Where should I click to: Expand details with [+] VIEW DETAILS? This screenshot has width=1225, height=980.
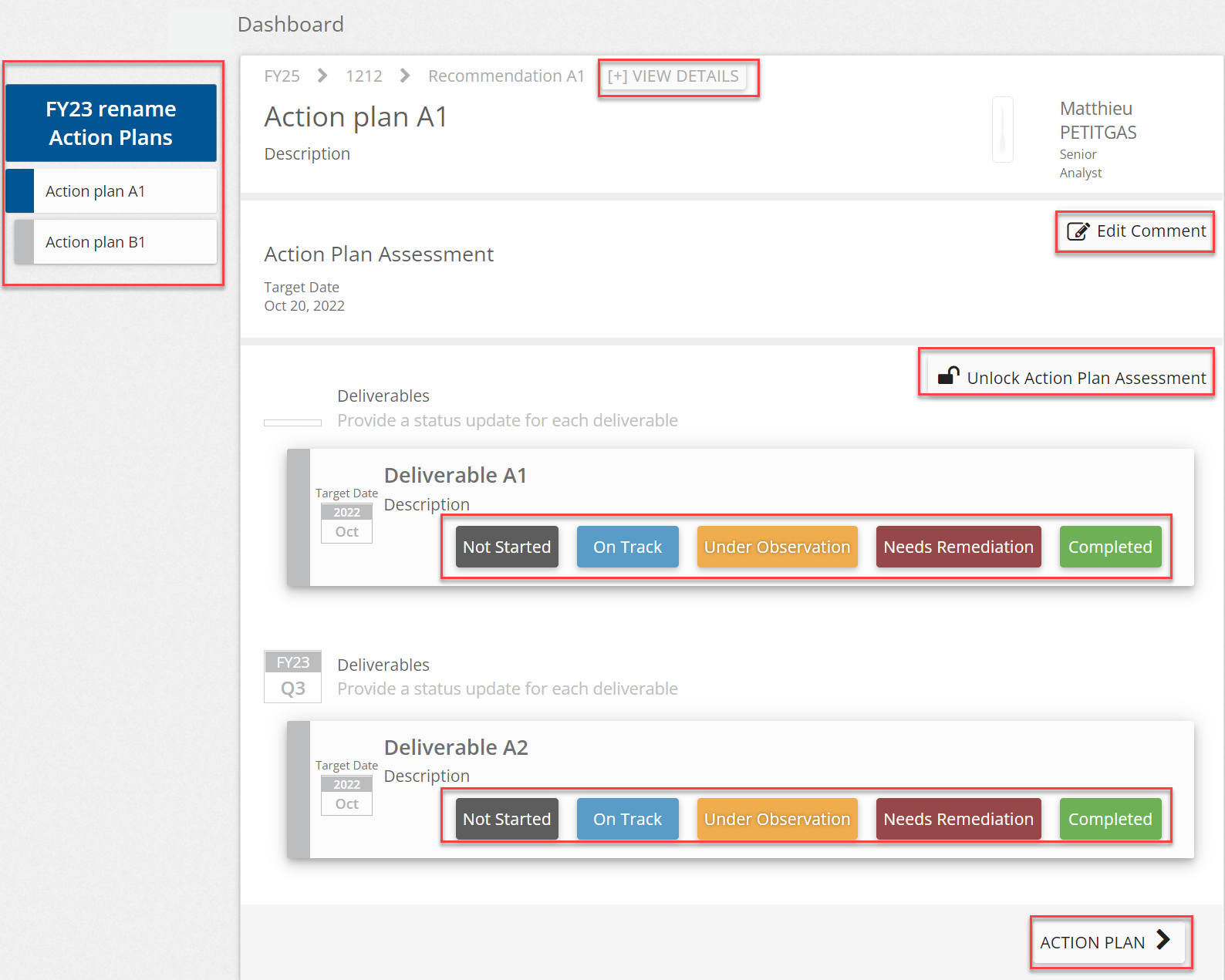[x=673, y=76]
